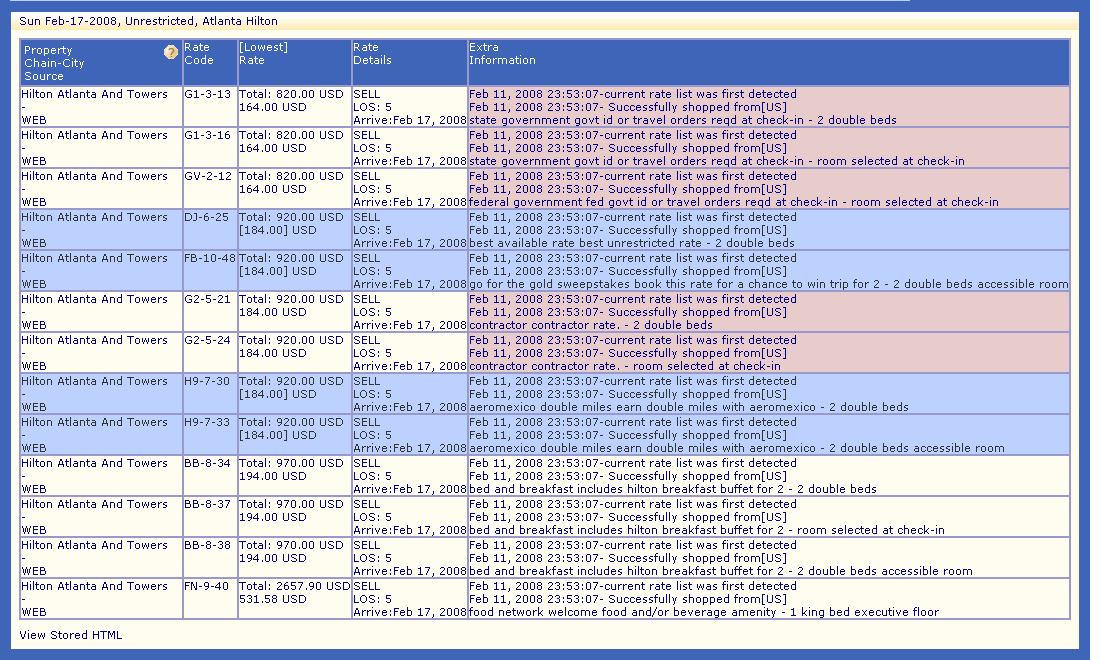
Task: Click rate code BB-8-38
Action: pos(208,546)
